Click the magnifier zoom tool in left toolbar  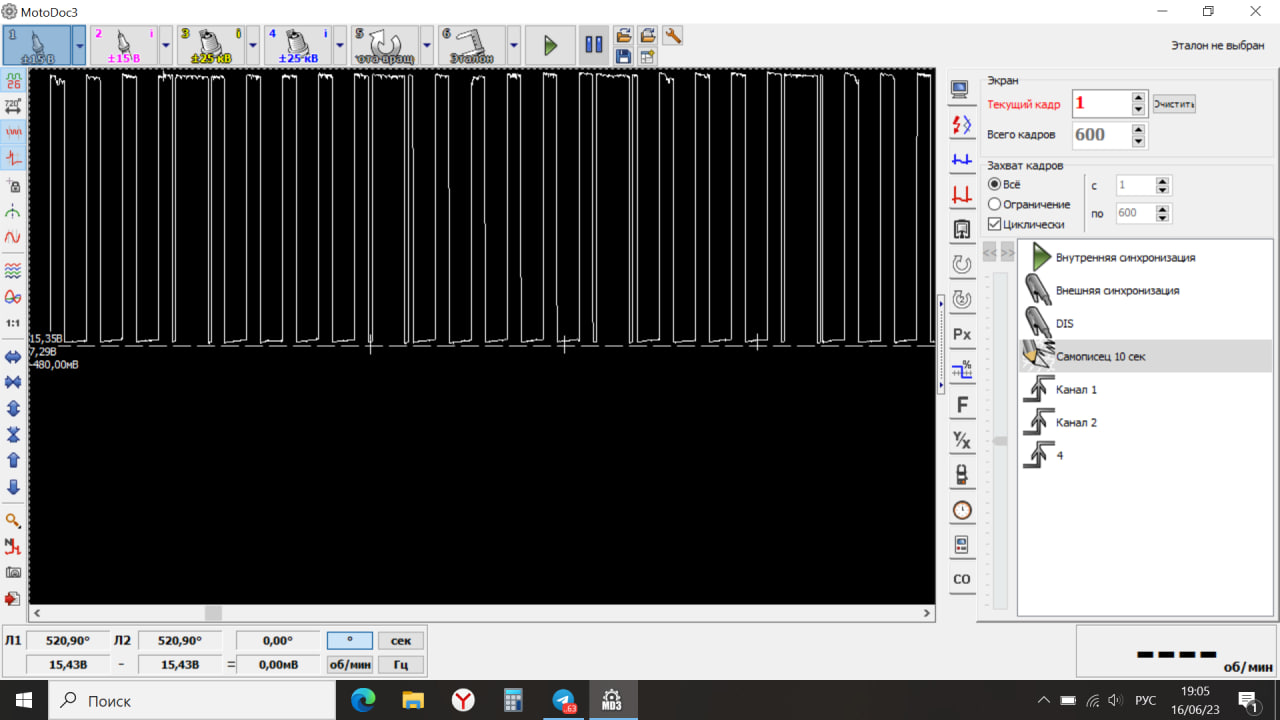point(13,521)
